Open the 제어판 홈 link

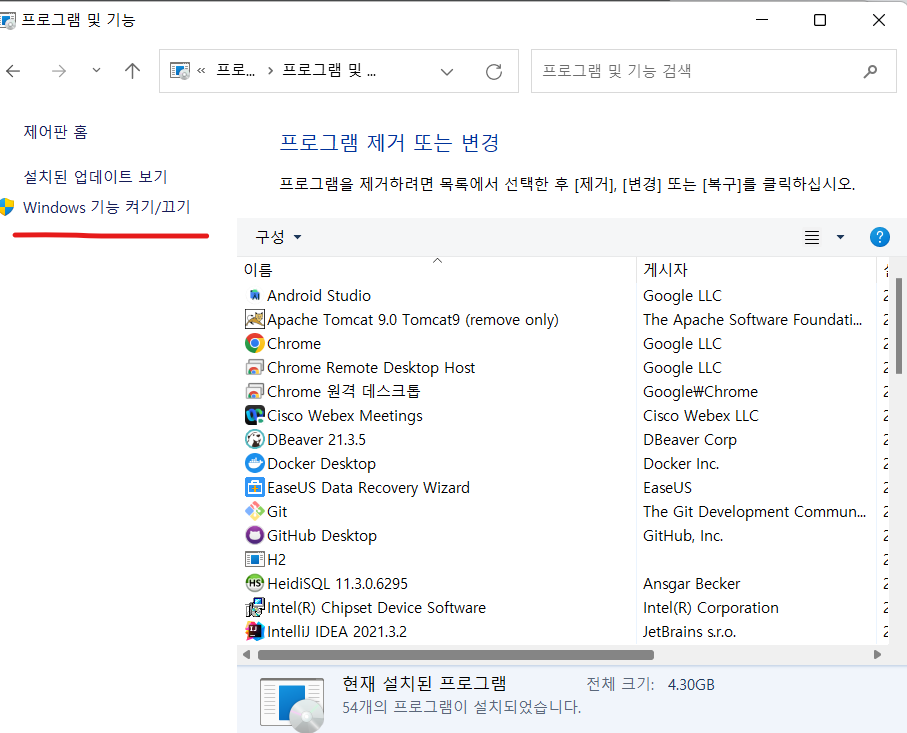[56, 132]
